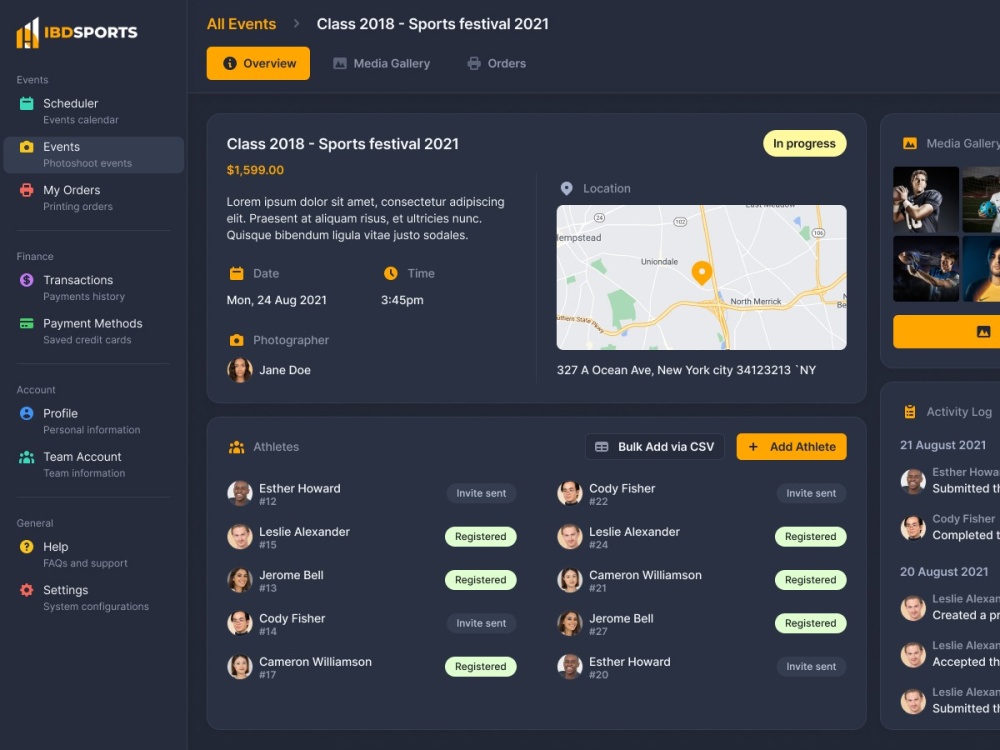Click the 3:45pm time value
The width and height of the screenshot is (1000, 750).
402,300
